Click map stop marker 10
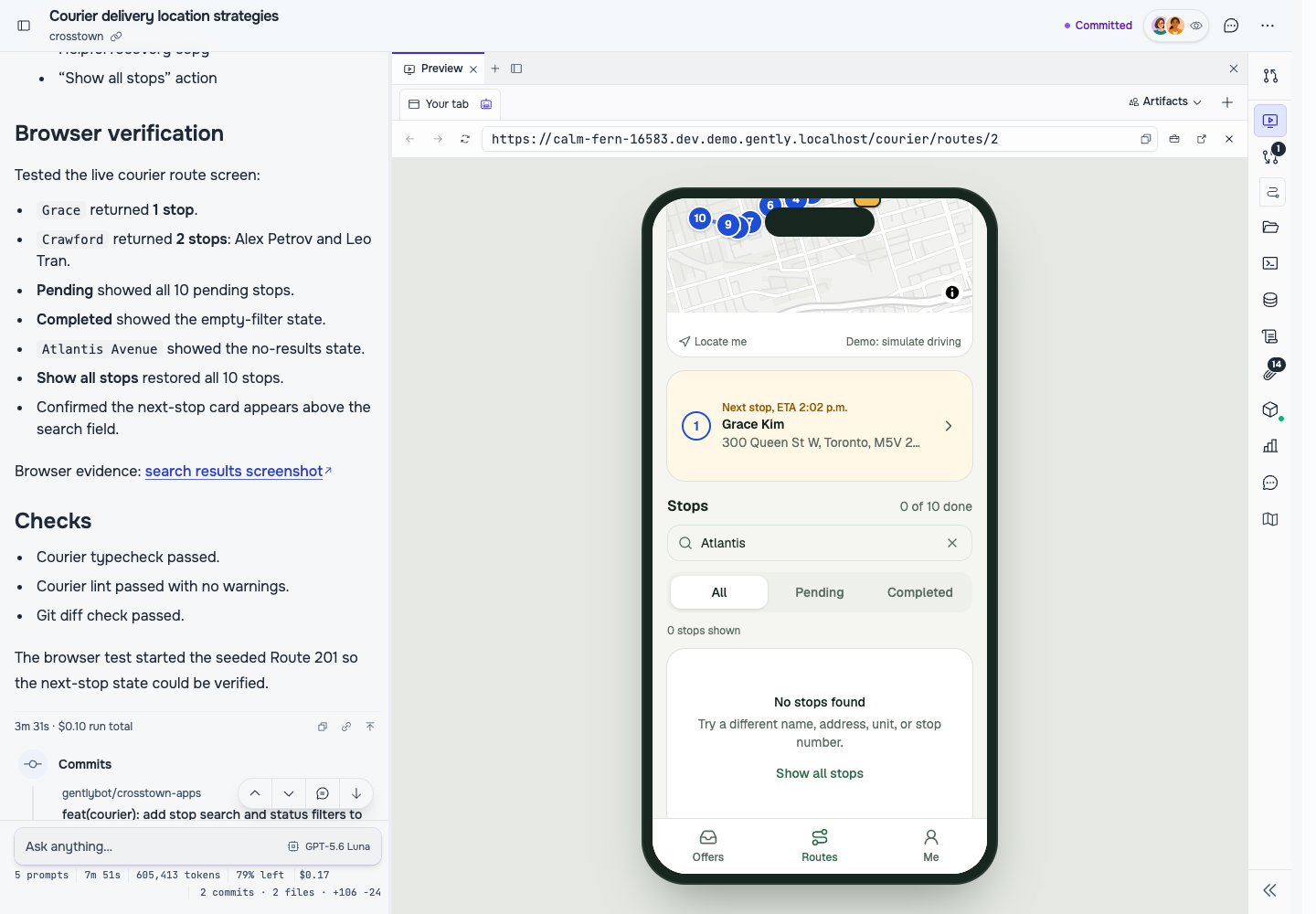This screenshot has width=1316, height=914. pos(700,218)
